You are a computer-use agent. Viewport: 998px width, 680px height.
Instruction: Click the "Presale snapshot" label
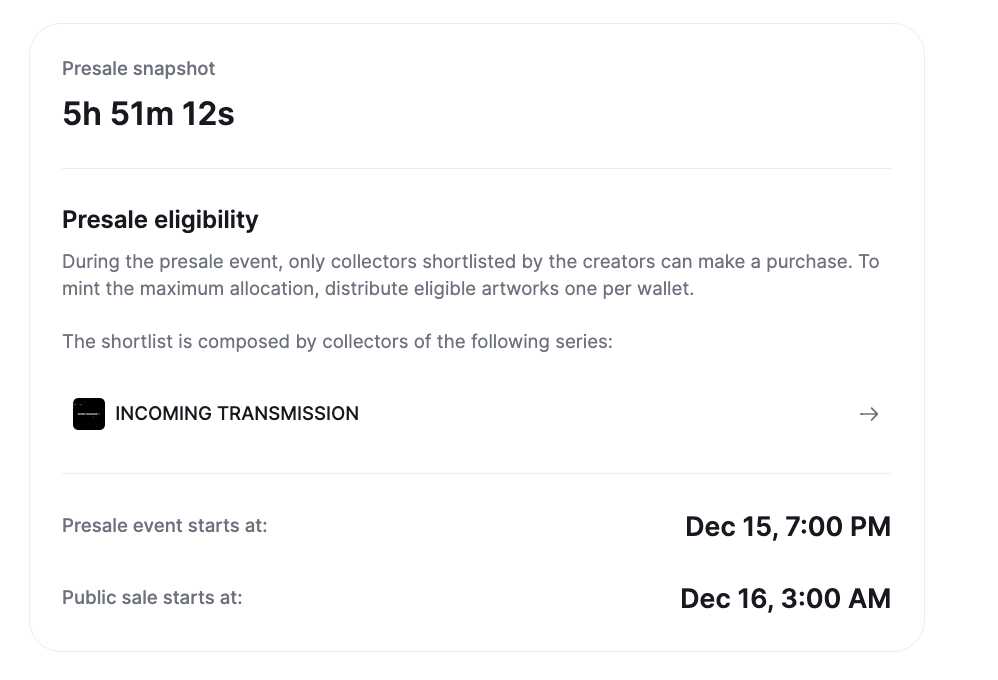tap(138, 69)
